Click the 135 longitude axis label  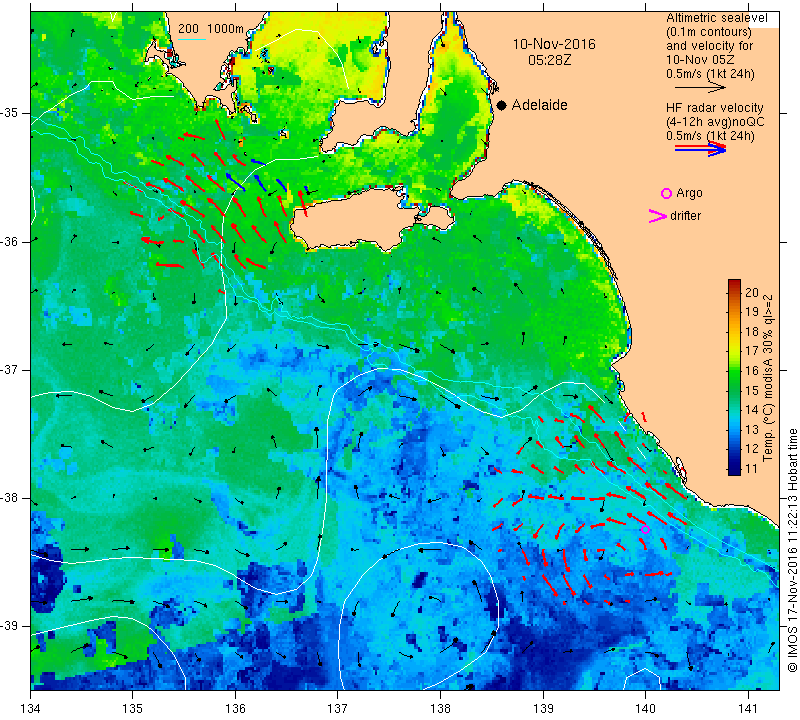pyautogui.click(x=133, y=709)
